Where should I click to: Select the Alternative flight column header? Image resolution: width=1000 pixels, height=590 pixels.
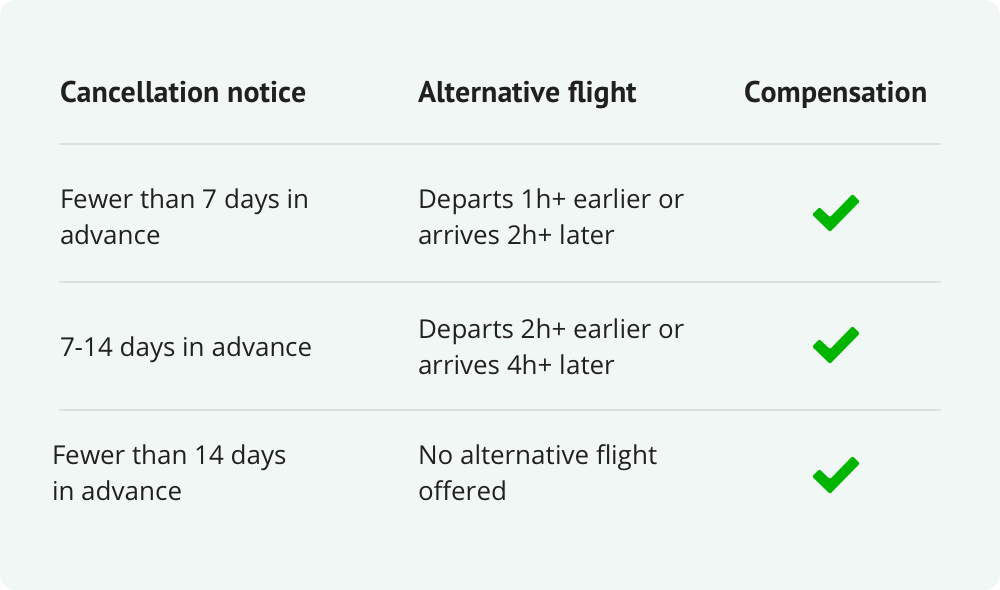[527, 93]
